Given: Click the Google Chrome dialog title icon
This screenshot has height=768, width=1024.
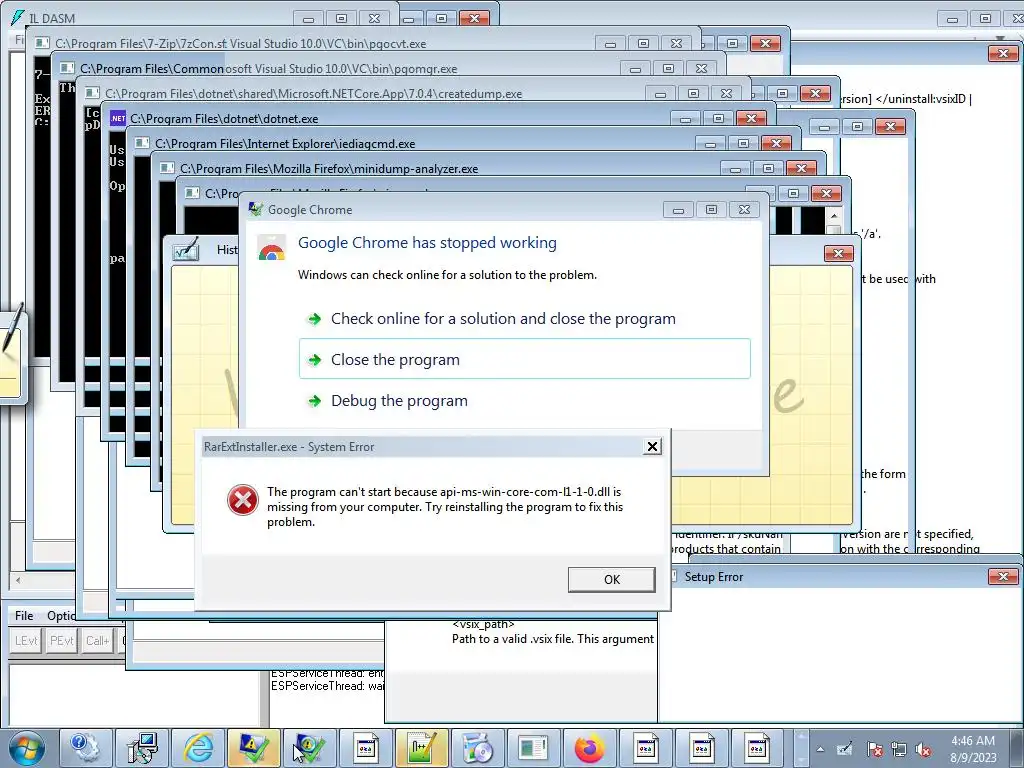Looking at the screenshot, I should [x=256, y=210].
